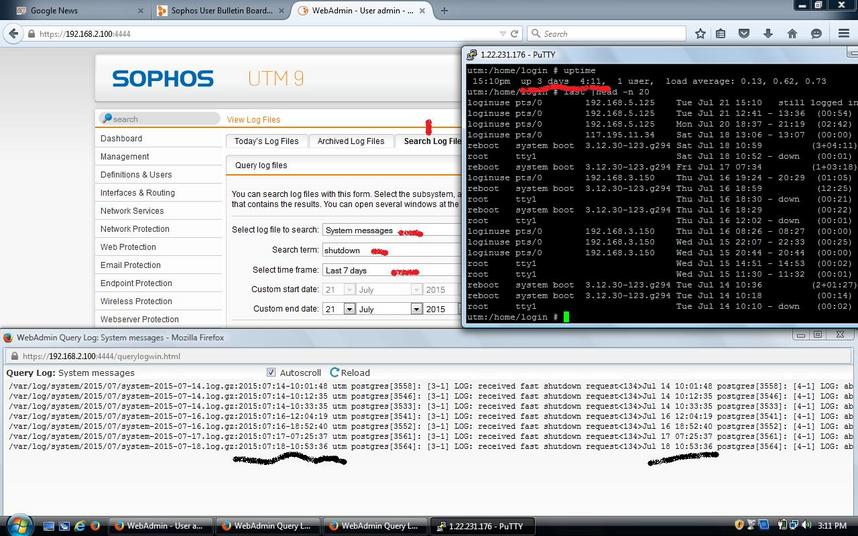Click the Sophos menu search field
858x536 pixels.
tap(159, 119)
